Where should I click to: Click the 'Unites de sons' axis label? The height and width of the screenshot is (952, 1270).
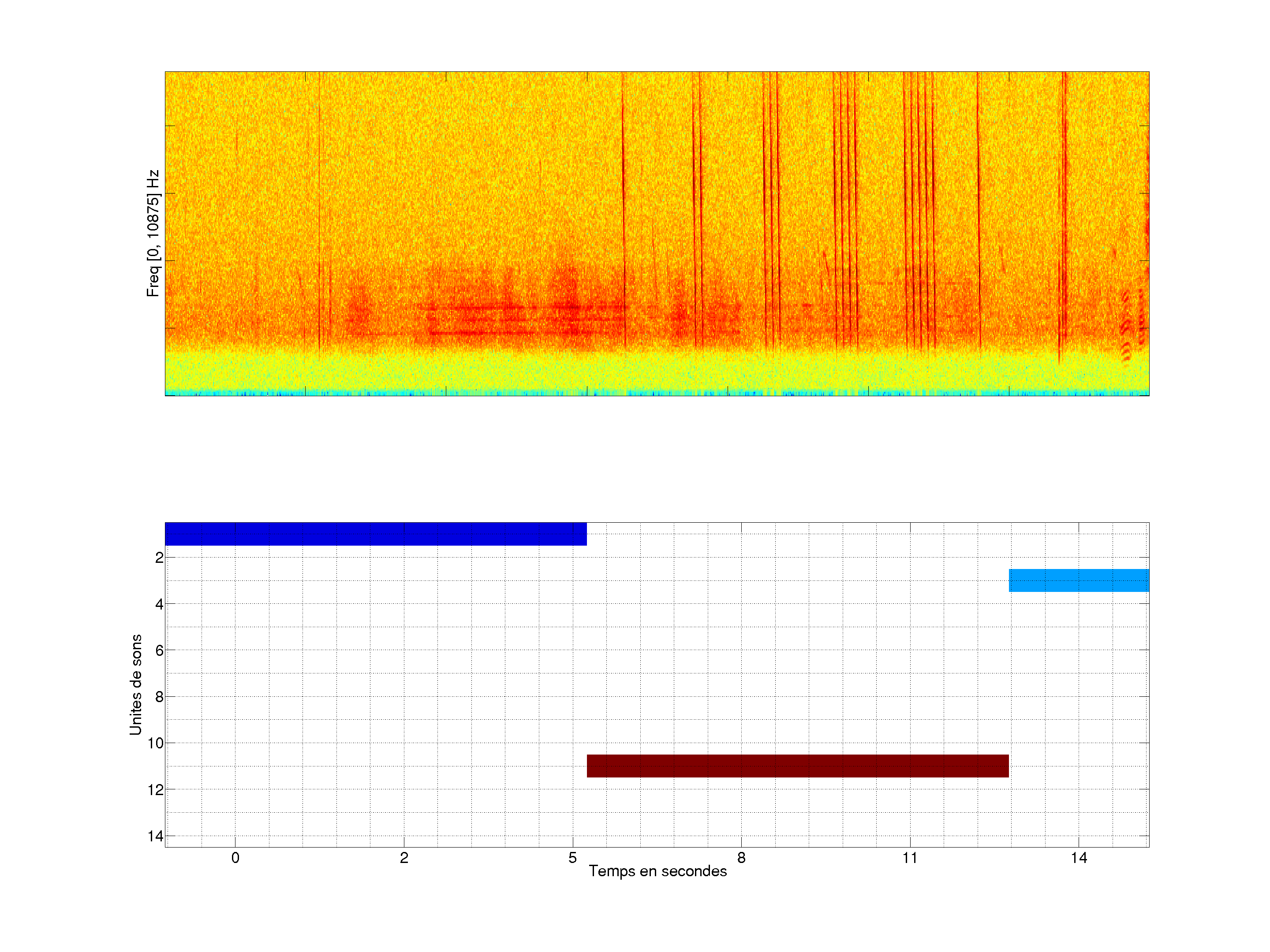click(x=135, y=684)
